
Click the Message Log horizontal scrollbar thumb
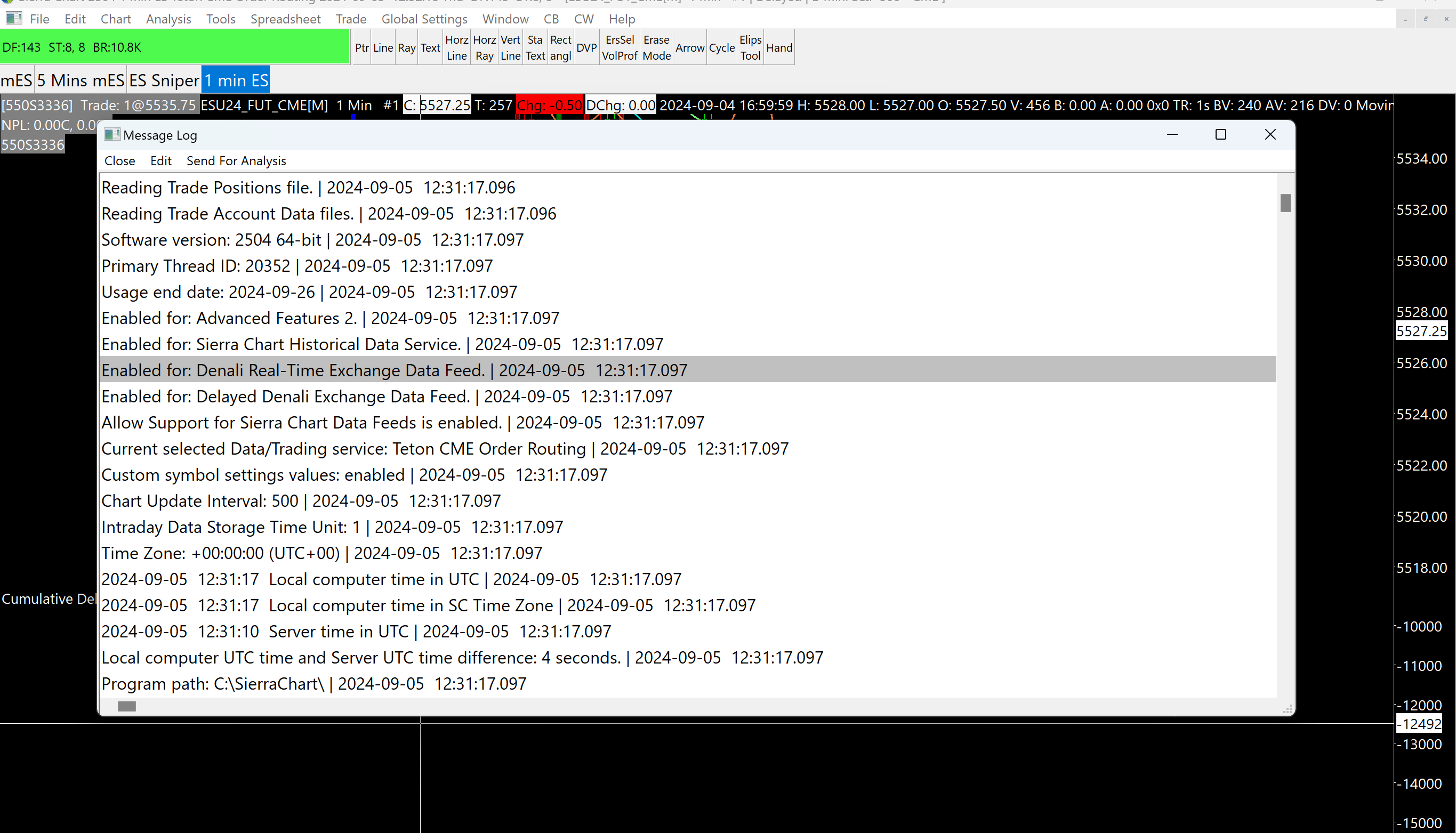click(126, 707)
